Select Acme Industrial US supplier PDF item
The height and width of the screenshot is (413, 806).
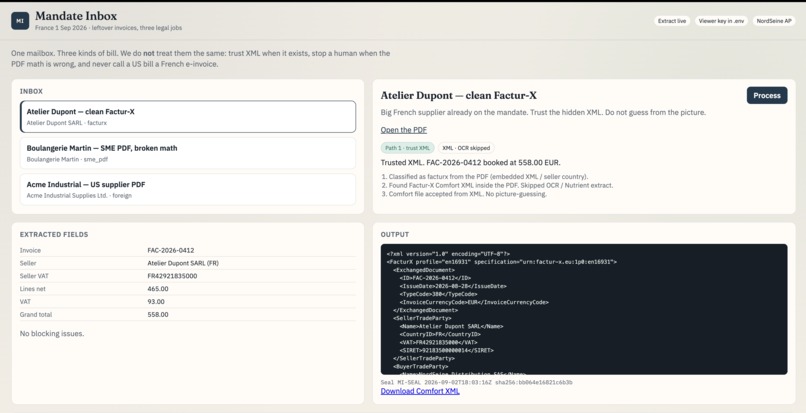point(188,189)
